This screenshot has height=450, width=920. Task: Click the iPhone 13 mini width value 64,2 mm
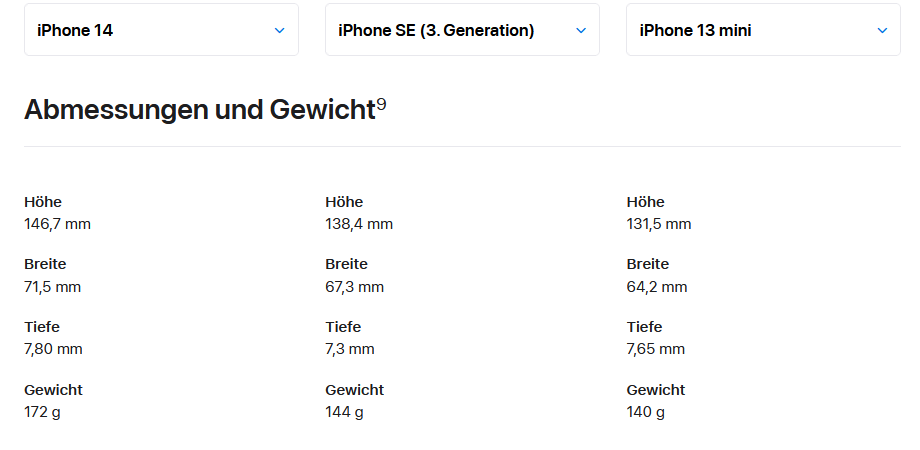point(657,287)
